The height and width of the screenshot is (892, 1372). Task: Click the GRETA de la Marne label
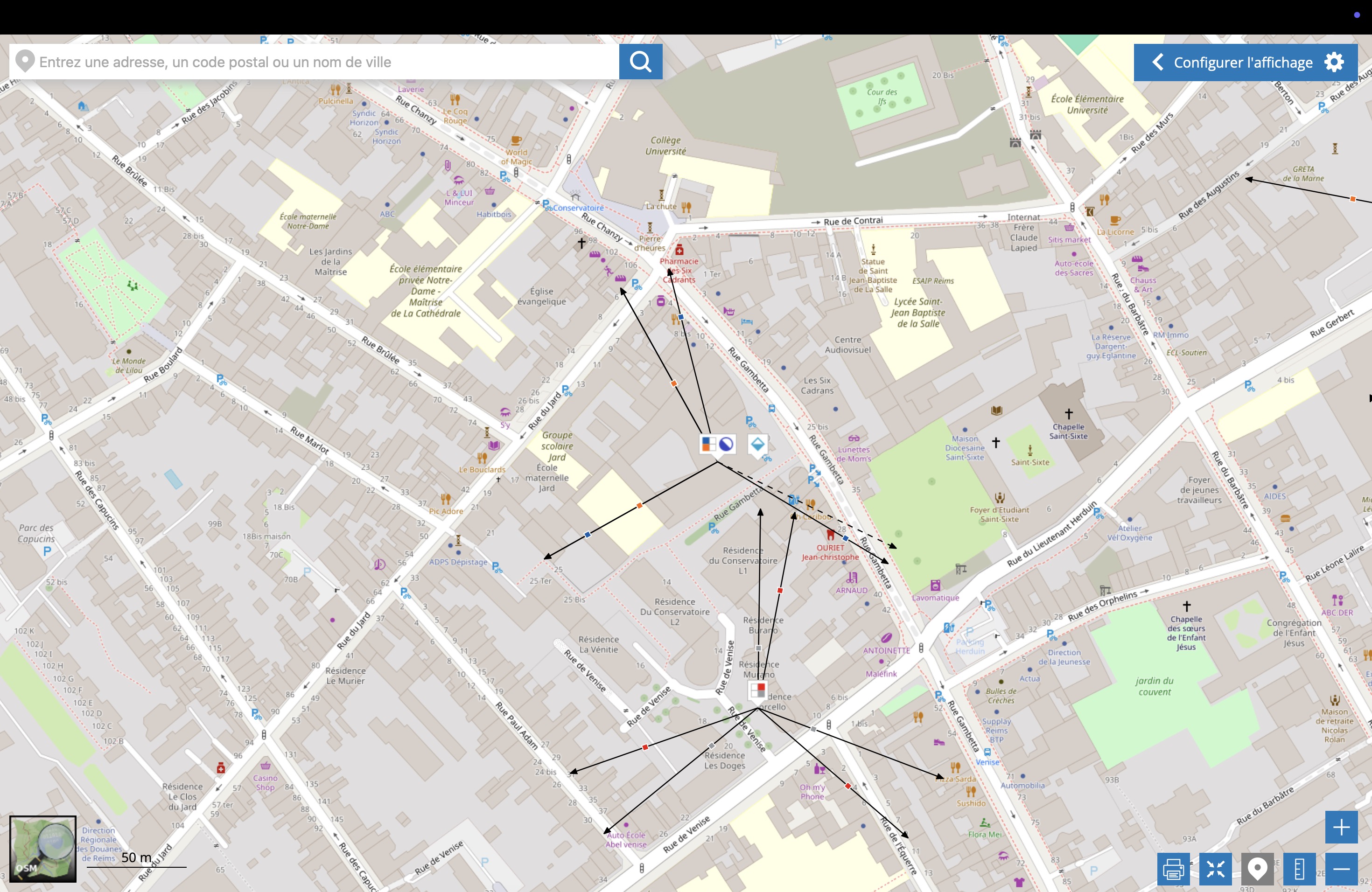click(x=1303, y=174)
